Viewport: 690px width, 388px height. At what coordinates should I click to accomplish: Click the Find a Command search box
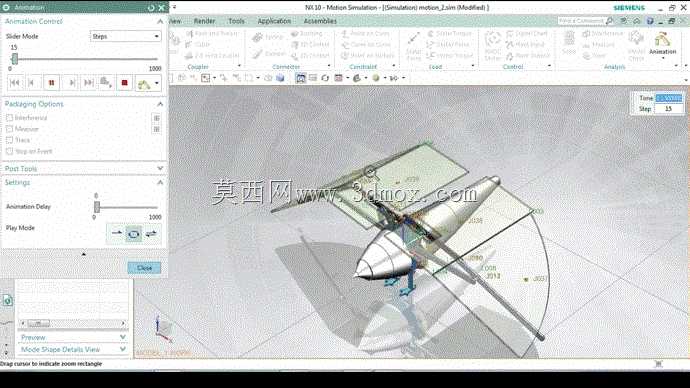click(581, 21)
